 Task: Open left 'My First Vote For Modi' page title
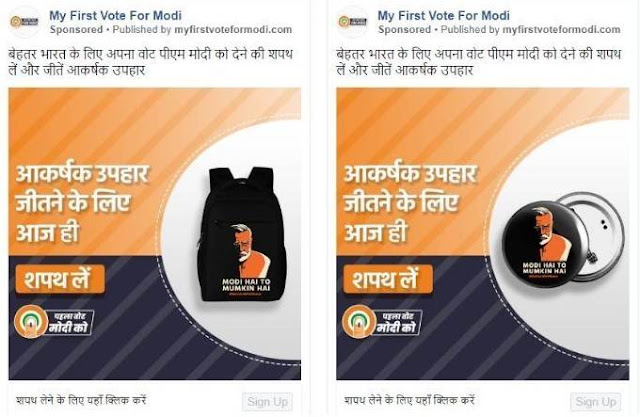coord(116,16)
